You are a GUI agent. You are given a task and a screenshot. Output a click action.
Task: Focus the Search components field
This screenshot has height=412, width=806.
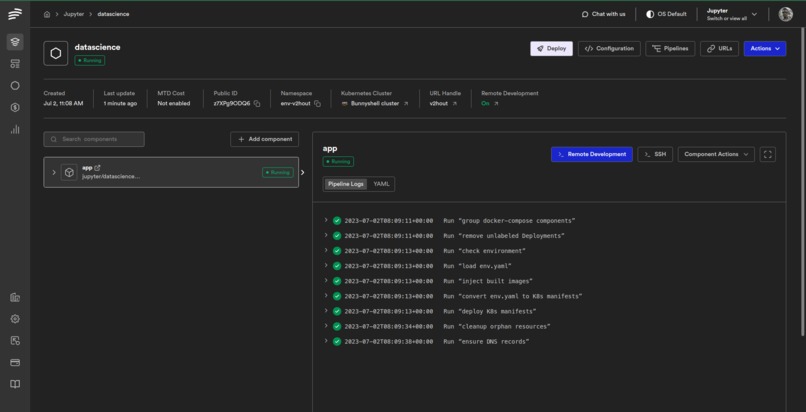[94, 139]
